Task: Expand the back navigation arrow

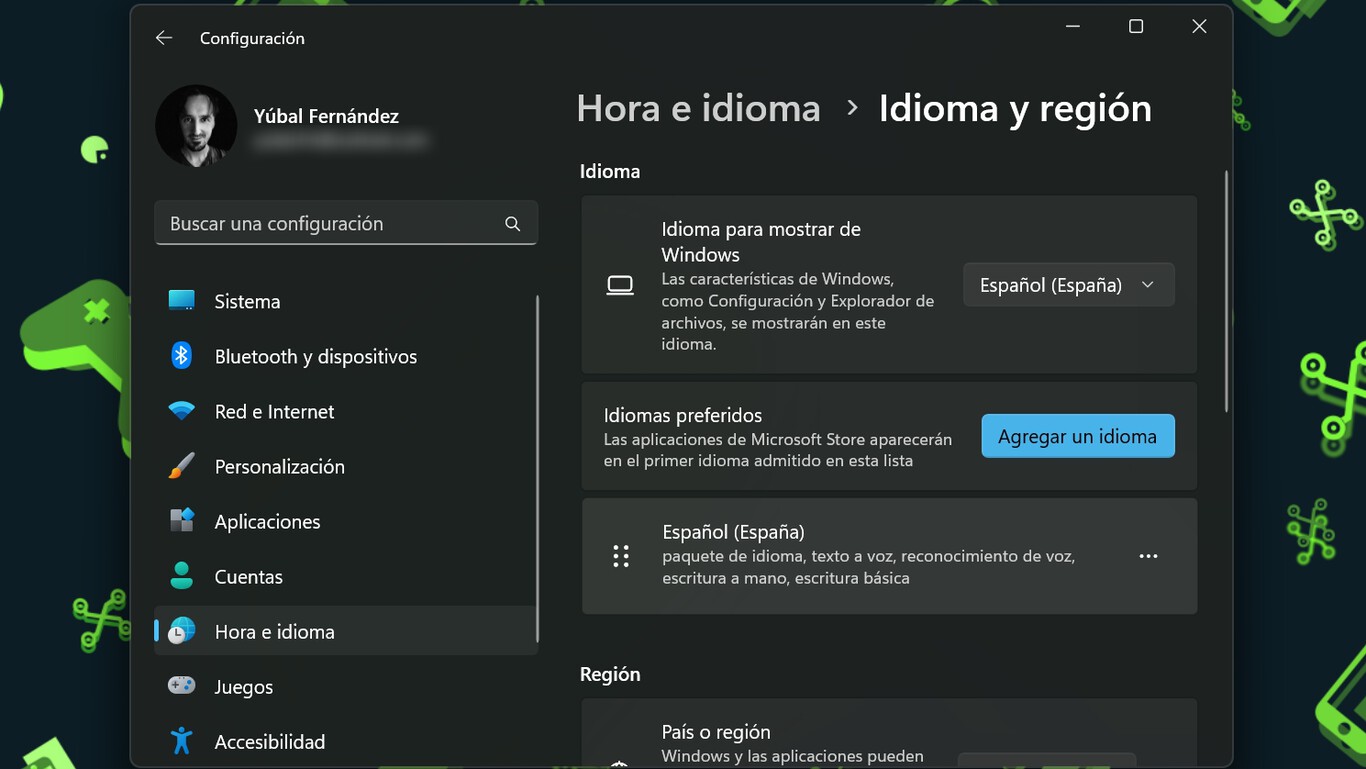Action: click(x=163, y=37)
